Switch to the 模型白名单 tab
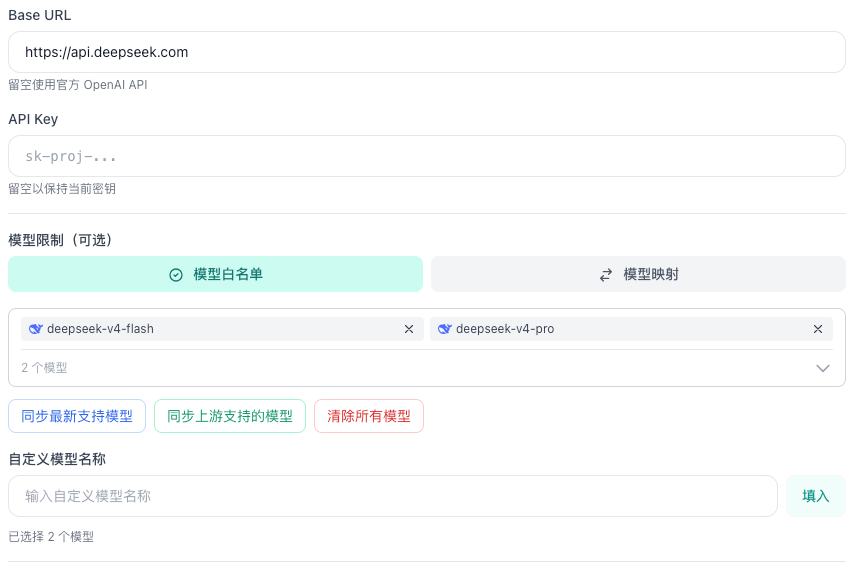This screenshot has width=856, height=579. [216, 274]
